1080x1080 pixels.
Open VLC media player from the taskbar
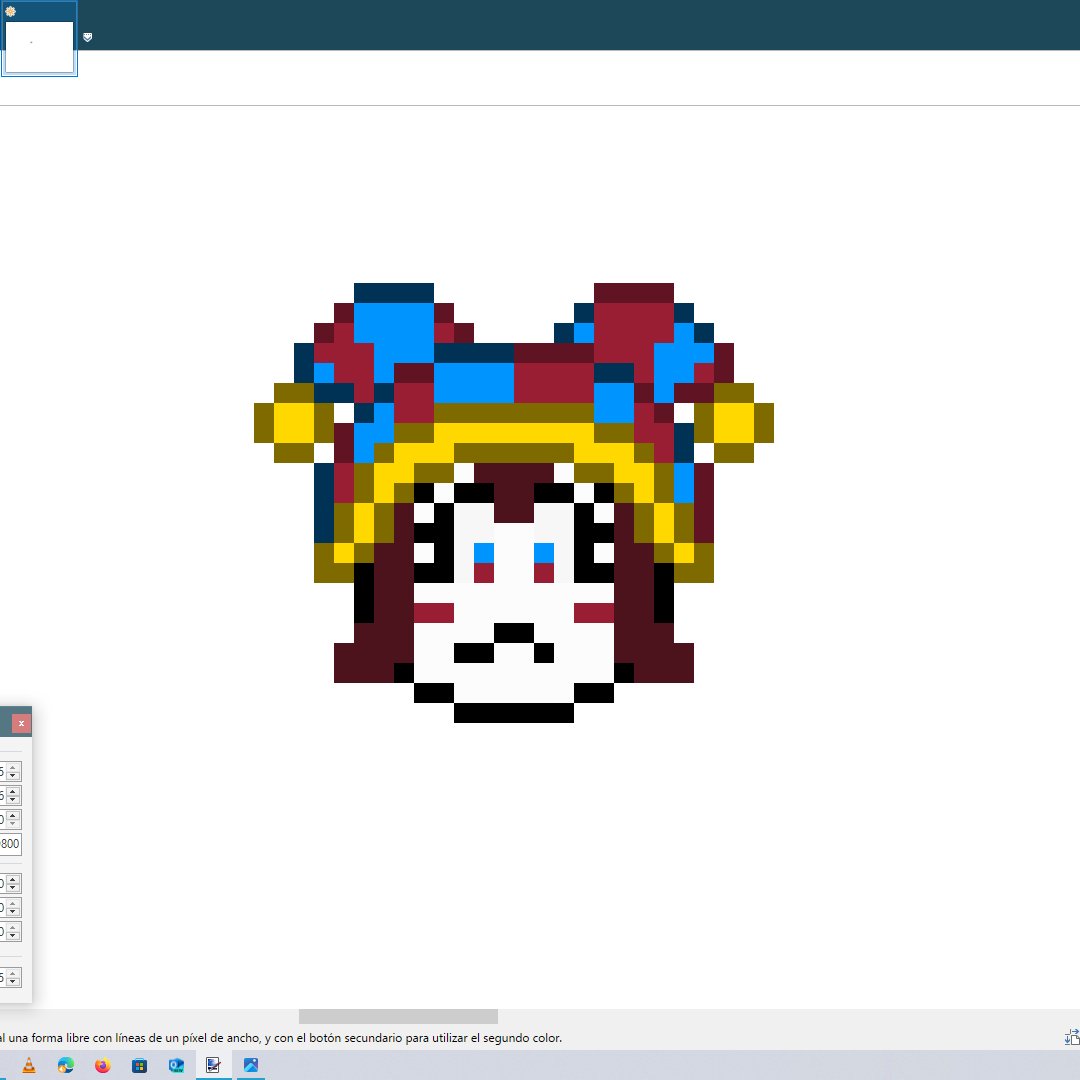[x=28, y=1066]
